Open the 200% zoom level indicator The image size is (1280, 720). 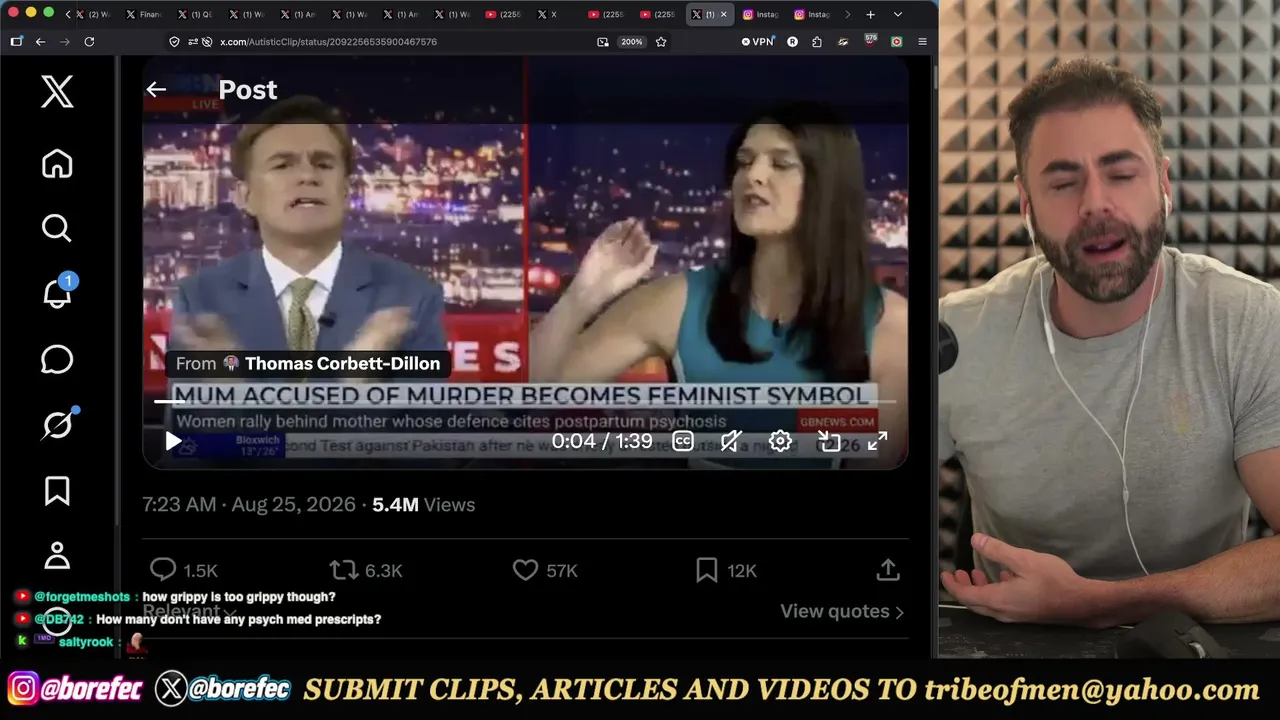pyautogui.click(x=631, y=42)
